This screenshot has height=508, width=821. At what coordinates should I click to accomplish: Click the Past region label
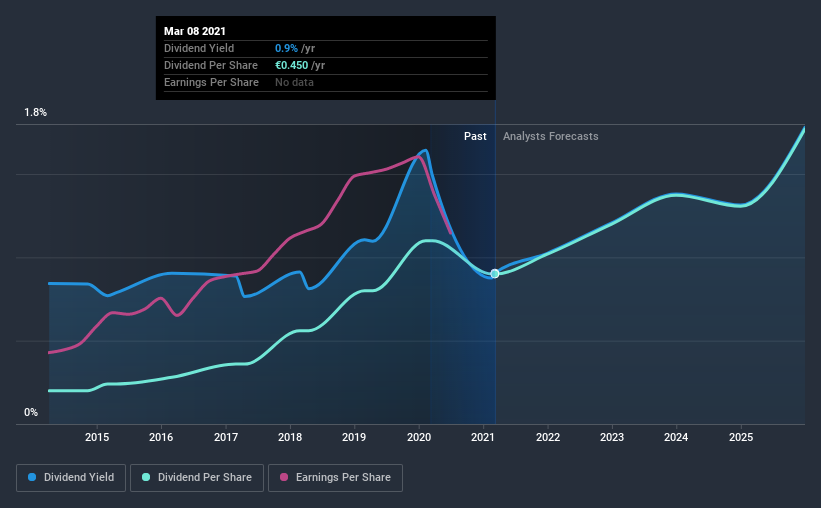[475, 136]
